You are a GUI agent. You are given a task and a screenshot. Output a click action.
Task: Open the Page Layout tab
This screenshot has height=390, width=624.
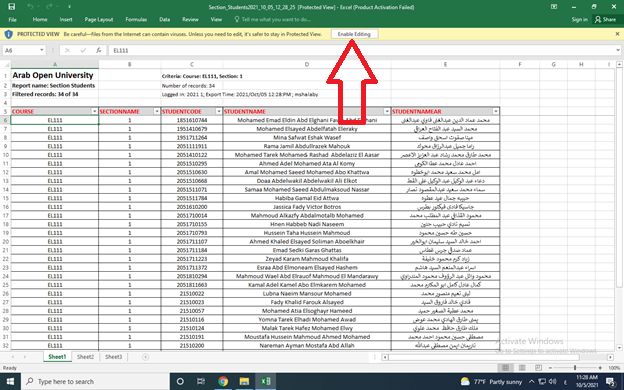[x=99, y=19]
